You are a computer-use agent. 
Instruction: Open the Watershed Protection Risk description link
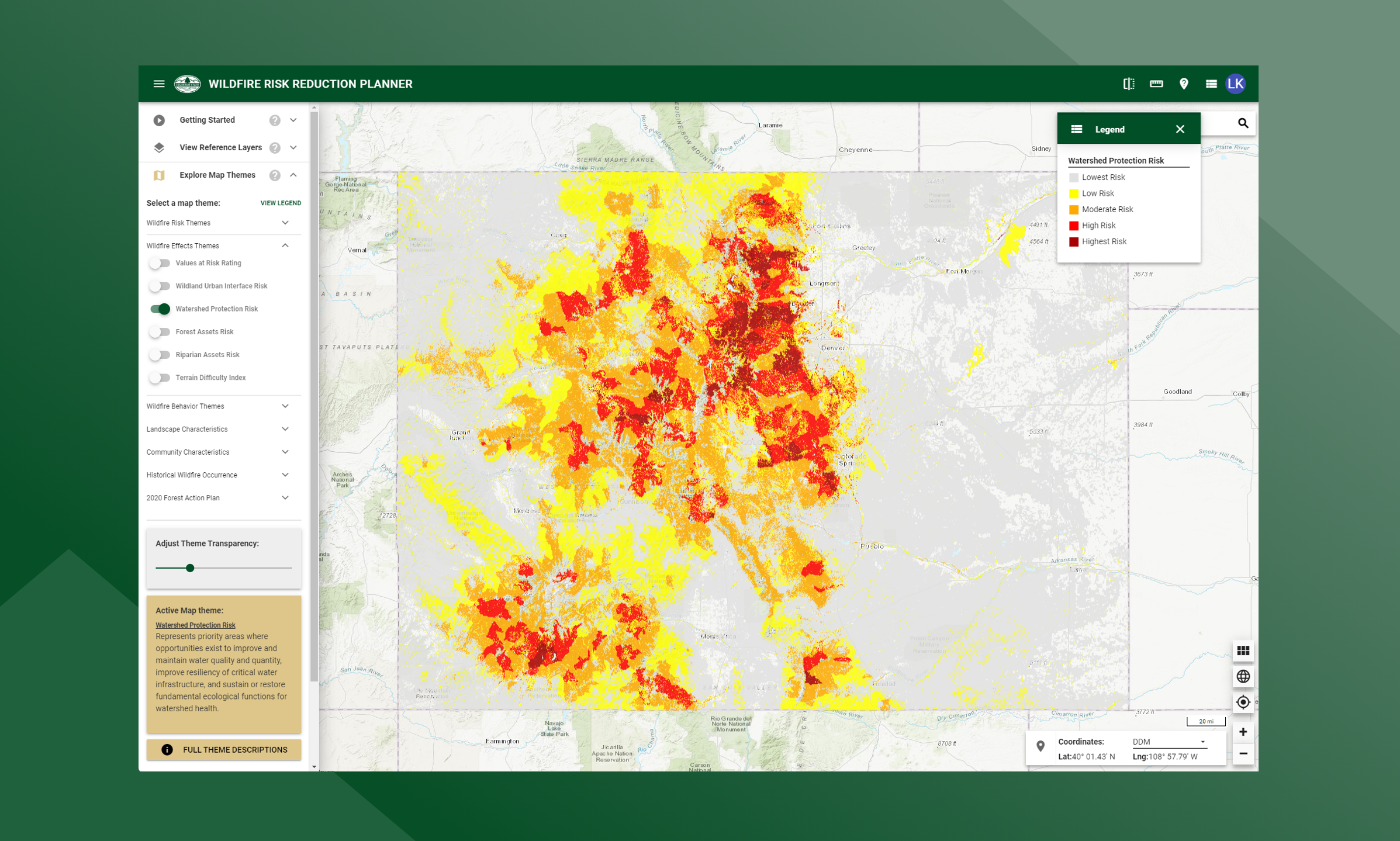pos(195,625)
